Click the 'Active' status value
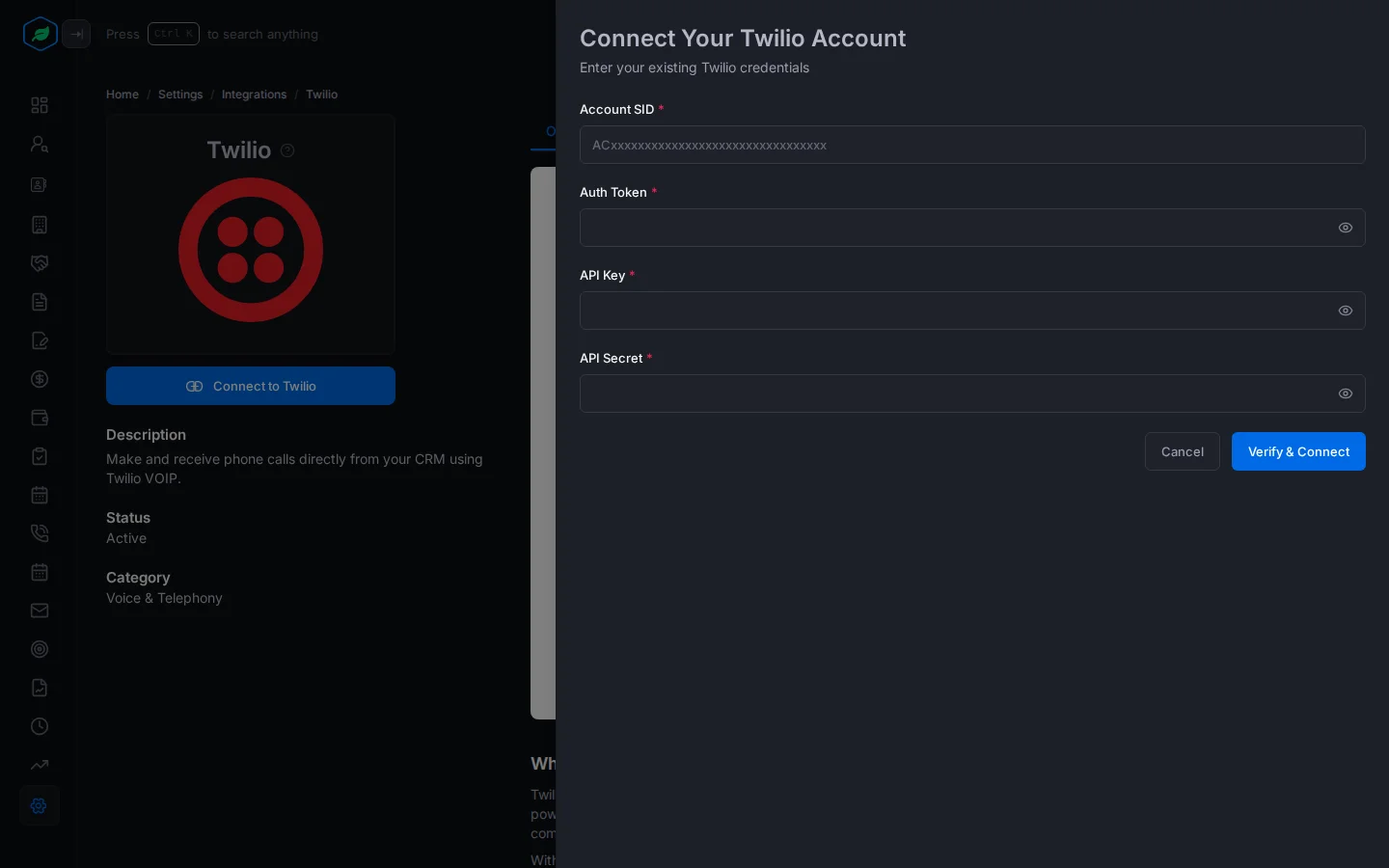This screenshot has width=1389, height=868. 126,538
